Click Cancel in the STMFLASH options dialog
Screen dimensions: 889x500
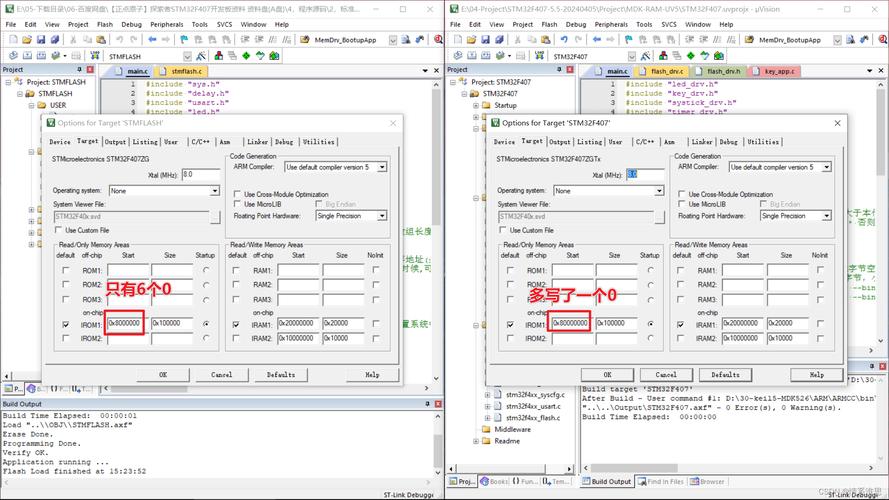click(x=222, y=375)
